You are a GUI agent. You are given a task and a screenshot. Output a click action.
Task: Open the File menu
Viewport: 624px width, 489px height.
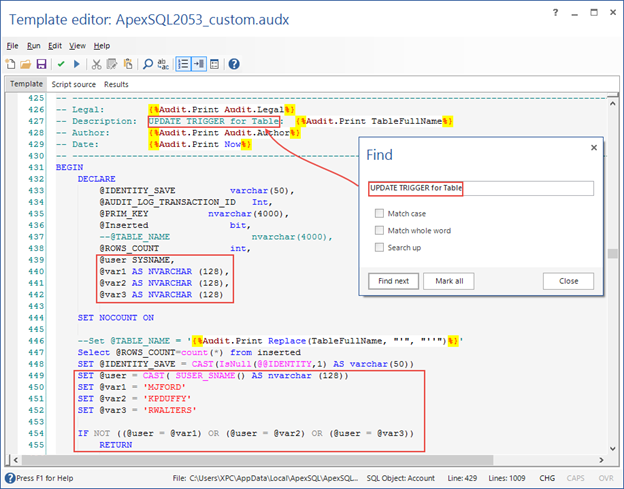tap(12, 46)
